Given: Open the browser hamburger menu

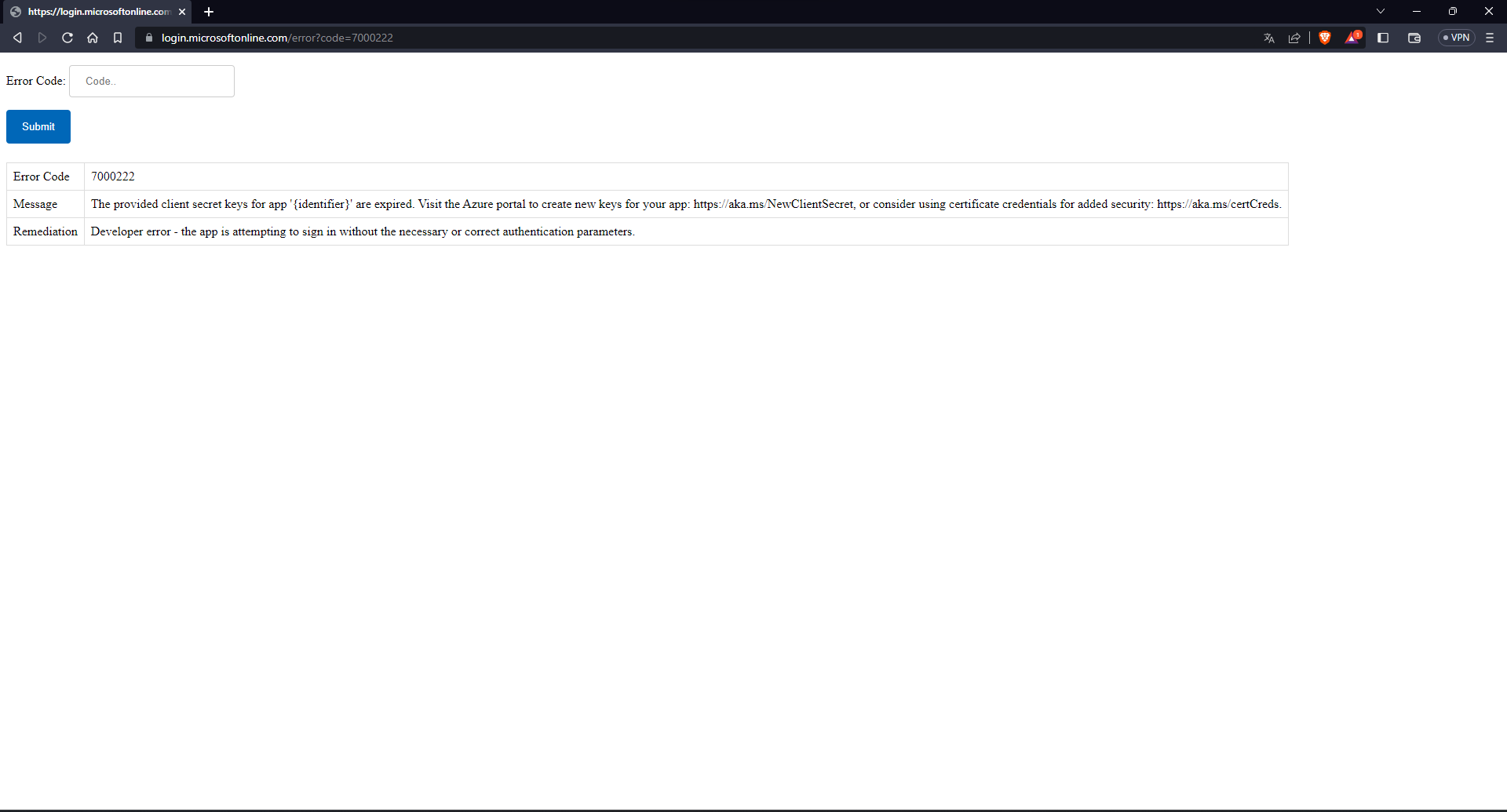Looking at the screenshot, I should pos(1490,38).
